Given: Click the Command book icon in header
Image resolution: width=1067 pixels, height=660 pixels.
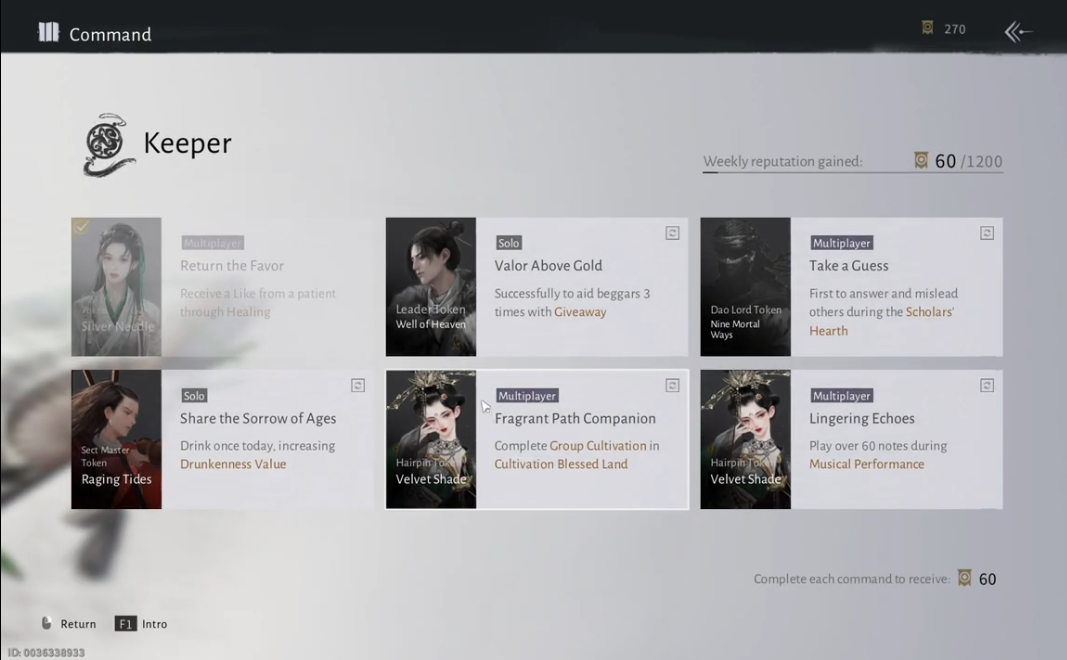Looking at the screenshot, I should (x=48, y=33).
